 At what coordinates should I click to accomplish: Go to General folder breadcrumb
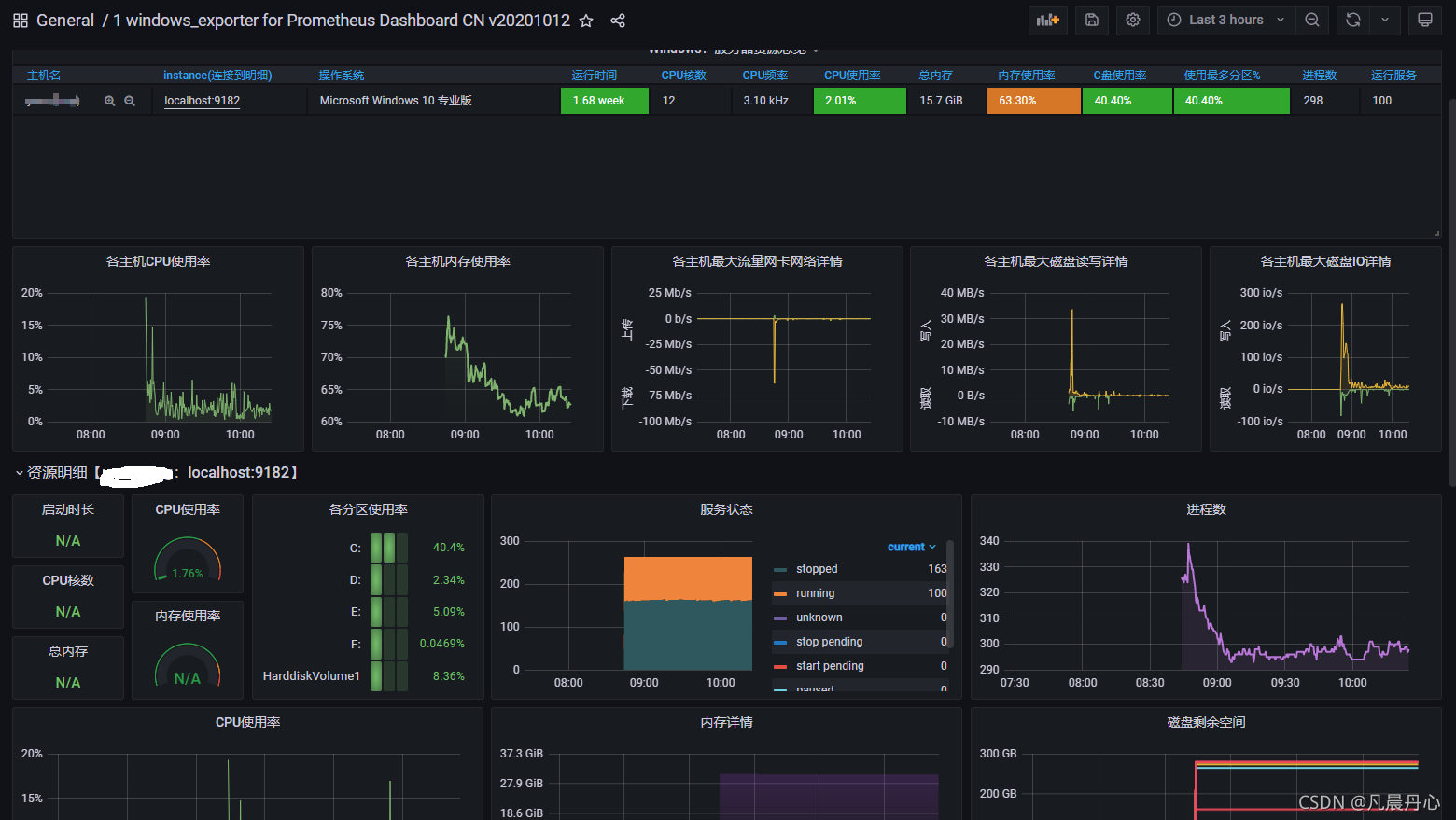tap(65, 21)
